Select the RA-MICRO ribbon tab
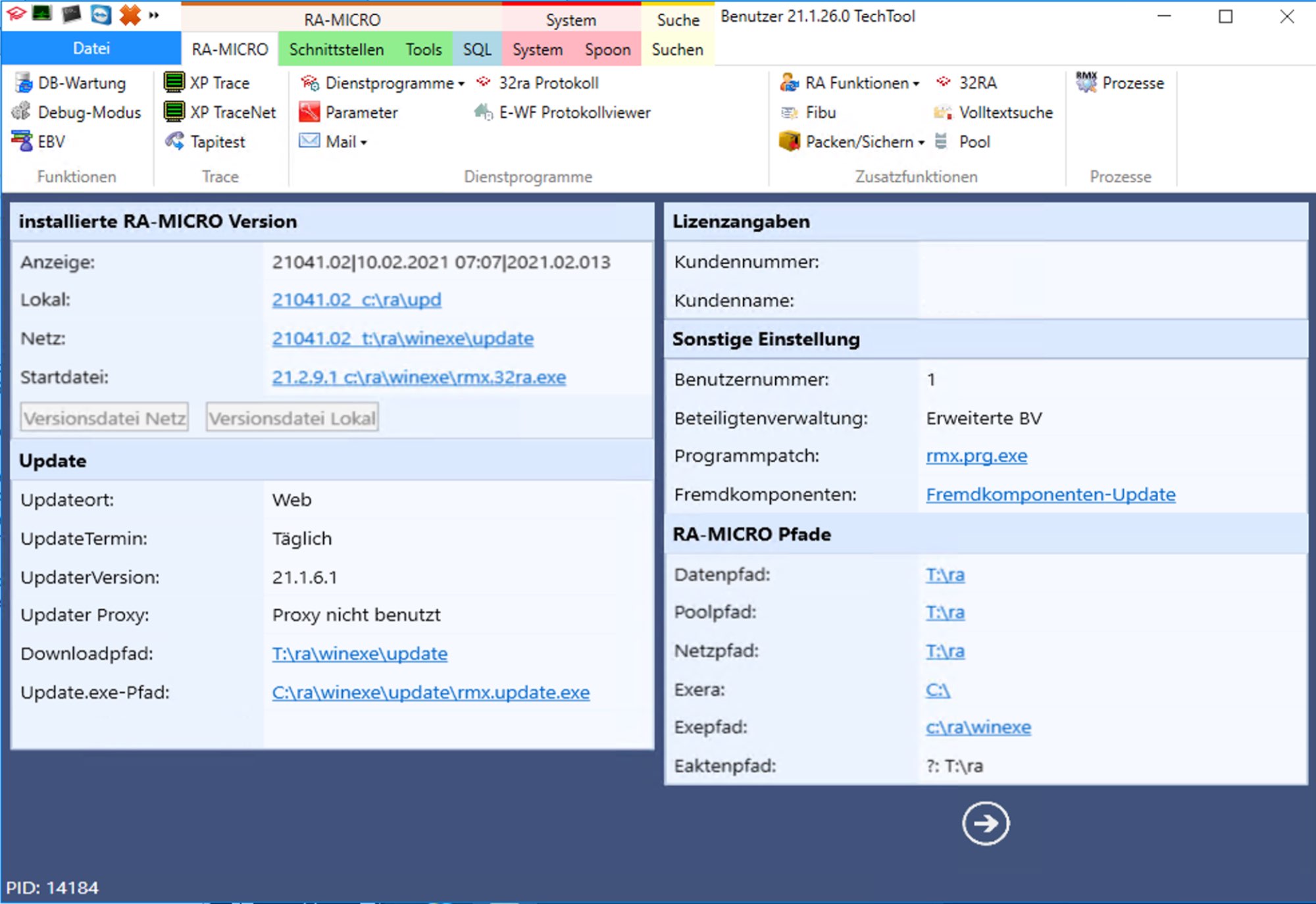This screenshot has width=1316, height=904. click(230, 49)
